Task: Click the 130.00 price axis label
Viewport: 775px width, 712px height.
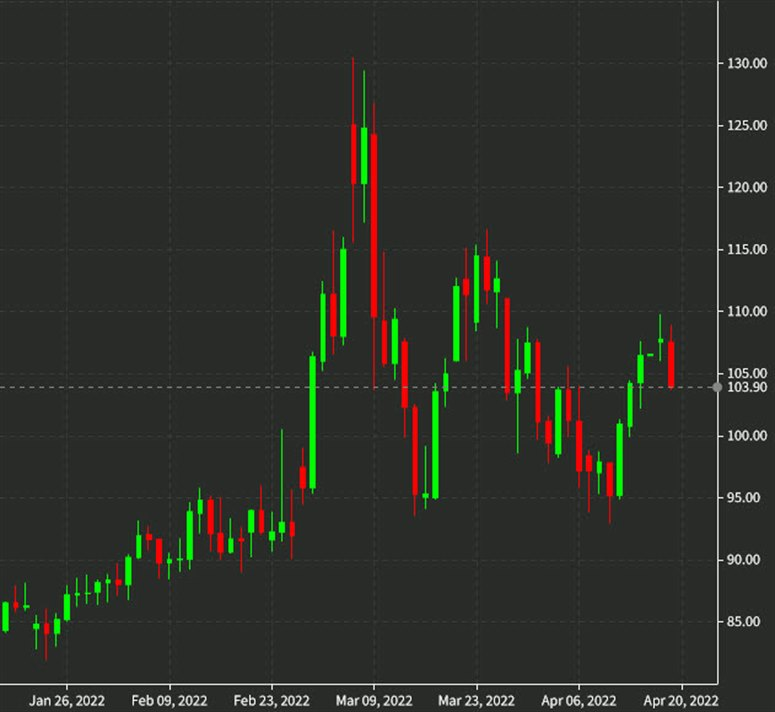Action: coord(747,63)
